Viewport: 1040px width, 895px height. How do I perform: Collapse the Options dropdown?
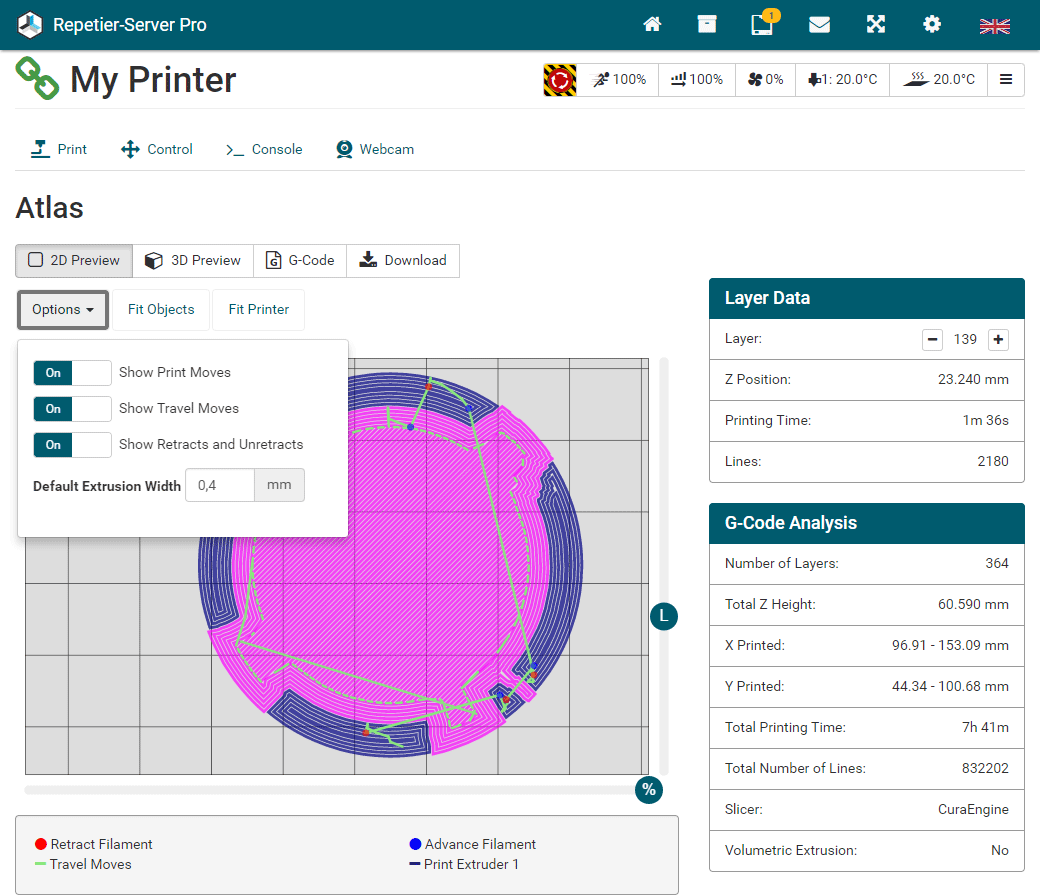point(63,310)
